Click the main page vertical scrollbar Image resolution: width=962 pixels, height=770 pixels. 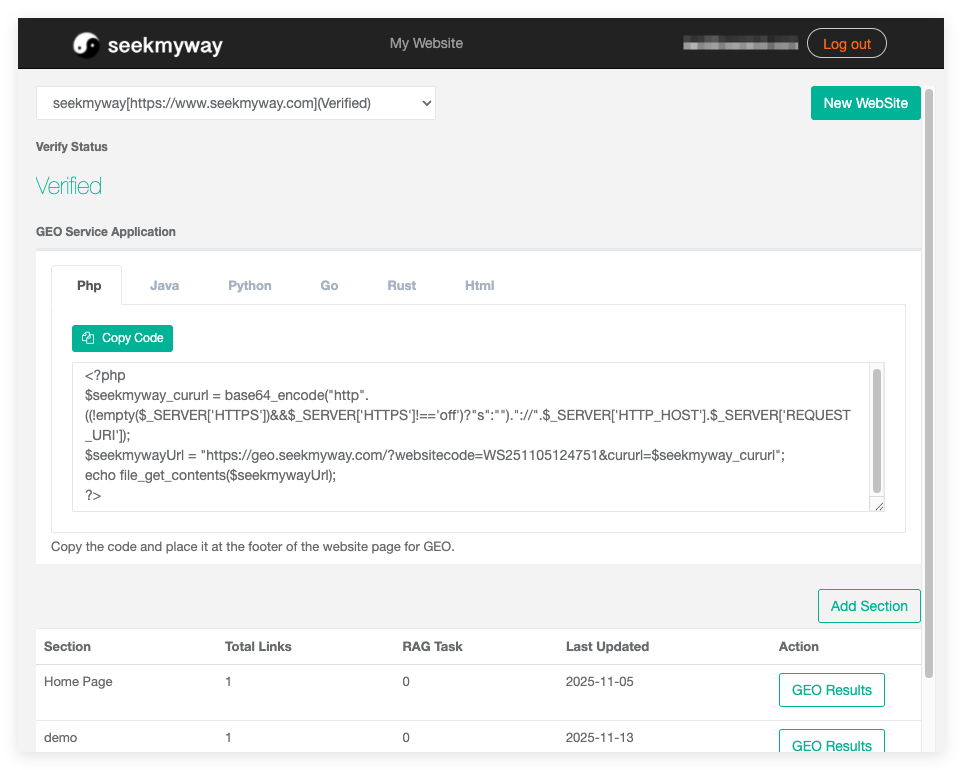[929, 380]
